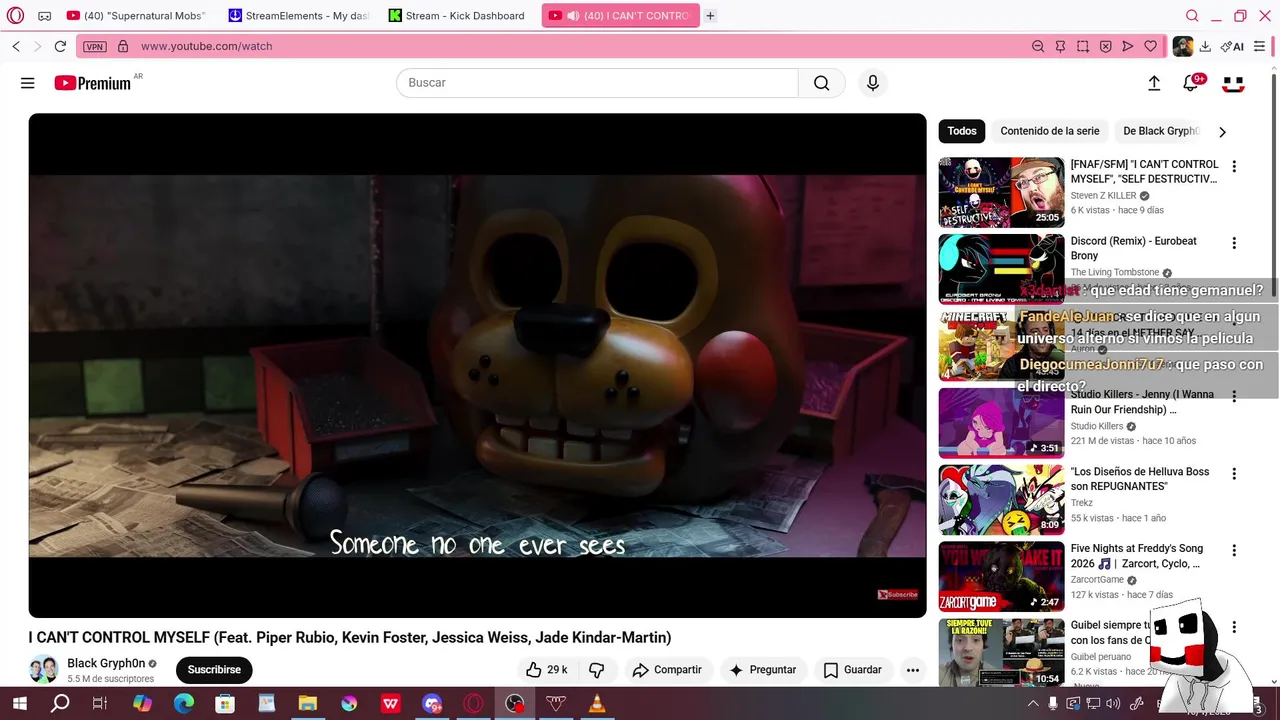Open Black Gryph0n channel avatar
Screen dimensions: 1280x720
[43, 669]
